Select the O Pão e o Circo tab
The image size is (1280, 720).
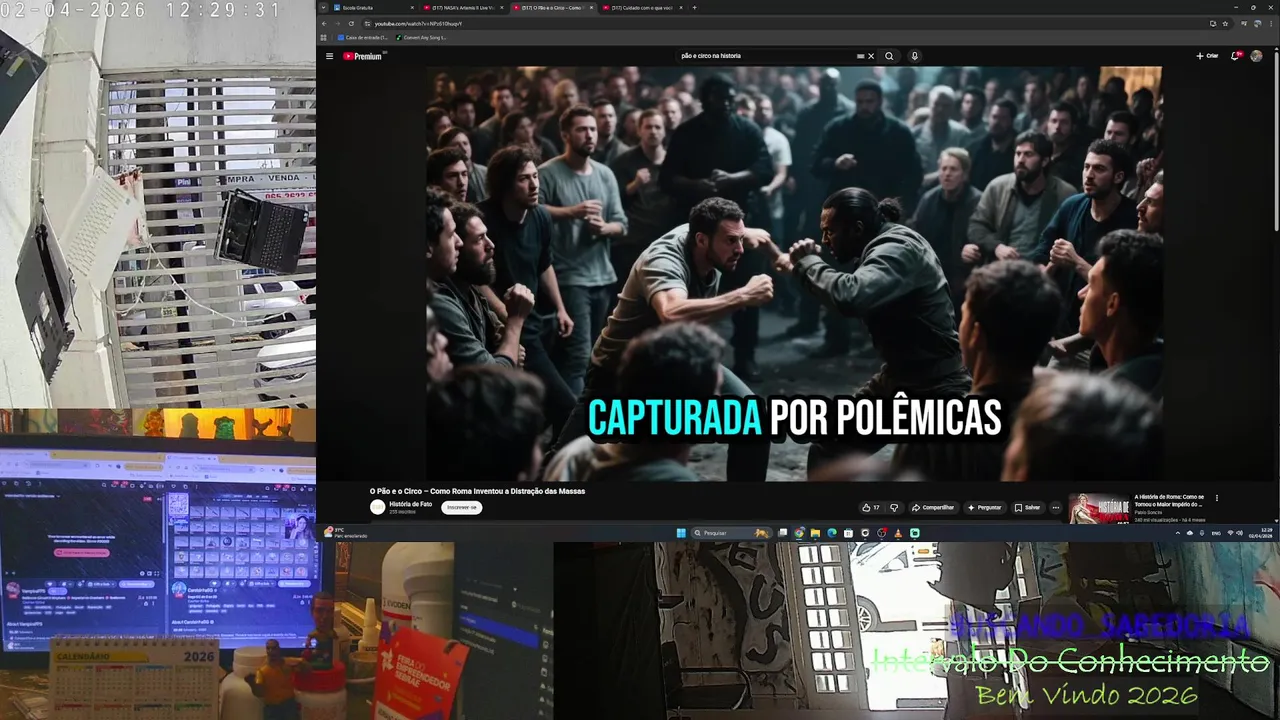[555, 7]
